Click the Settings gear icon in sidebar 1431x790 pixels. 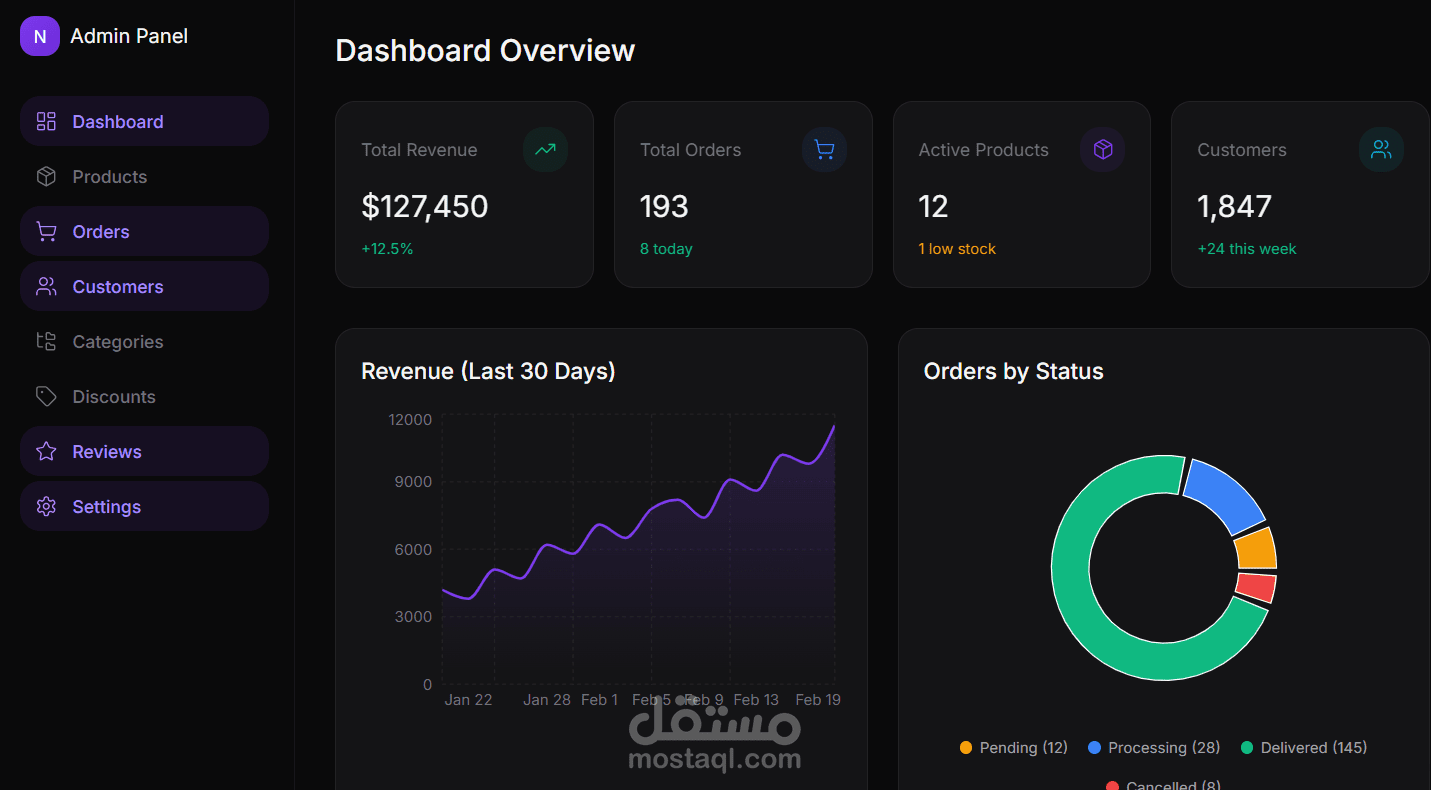click(x=46, y=506)
